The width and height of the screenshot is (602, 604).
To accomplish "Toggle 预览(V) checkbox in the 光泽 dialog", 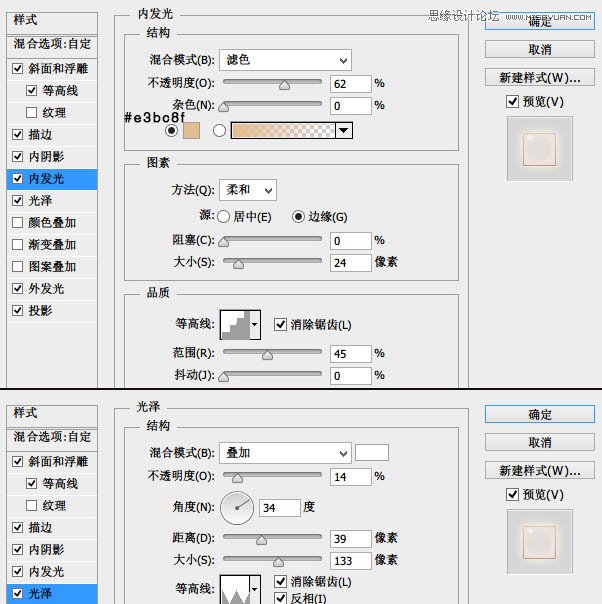I will click(512, 495).
